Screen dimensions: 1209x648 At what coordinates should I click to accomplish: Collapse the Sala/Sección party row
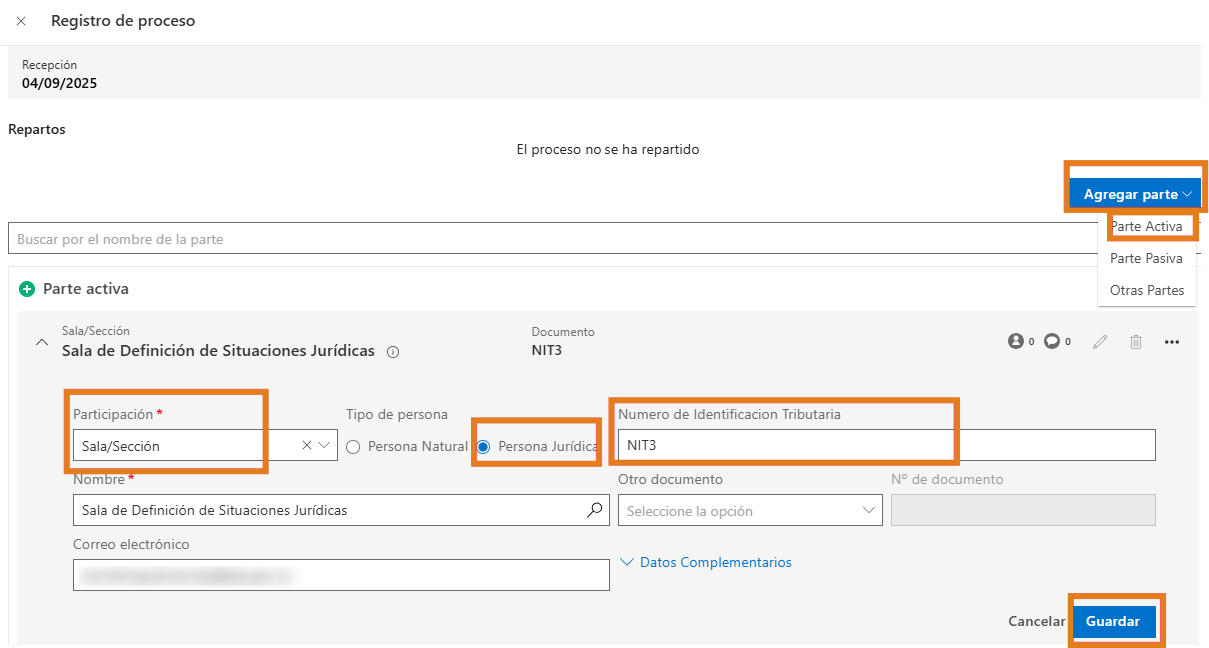(42, 342)
